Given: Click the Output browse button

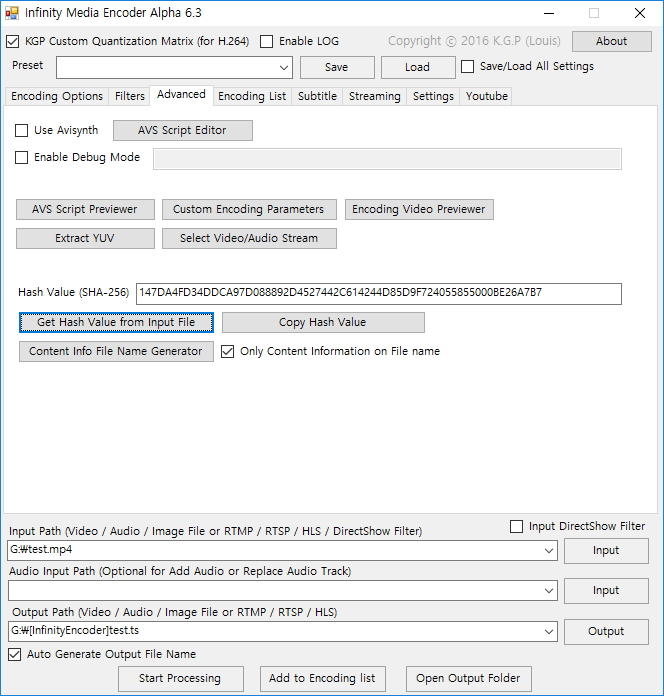Looking at the screenshot, I should point(606,632).
